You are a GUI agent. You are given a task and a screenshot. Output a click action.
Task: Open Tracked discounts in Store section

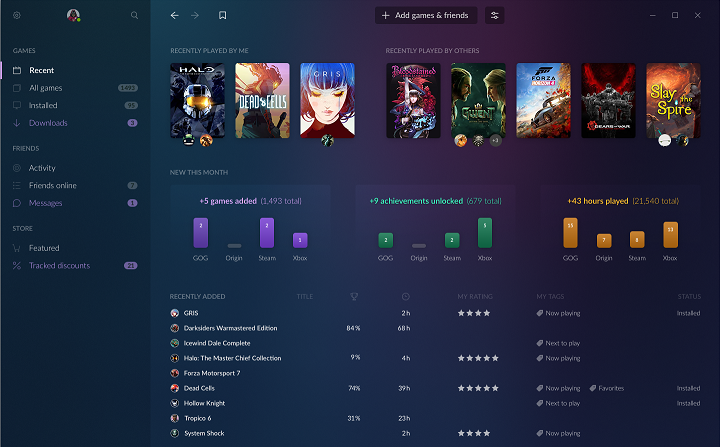[59, 266]
